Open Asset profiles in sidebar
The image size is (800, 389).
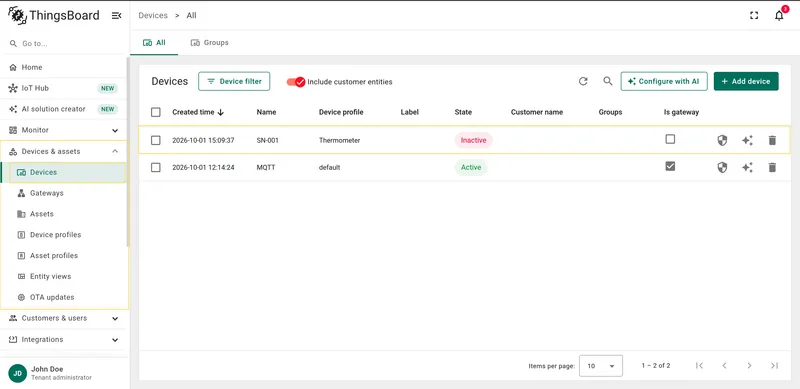point(64,256)
